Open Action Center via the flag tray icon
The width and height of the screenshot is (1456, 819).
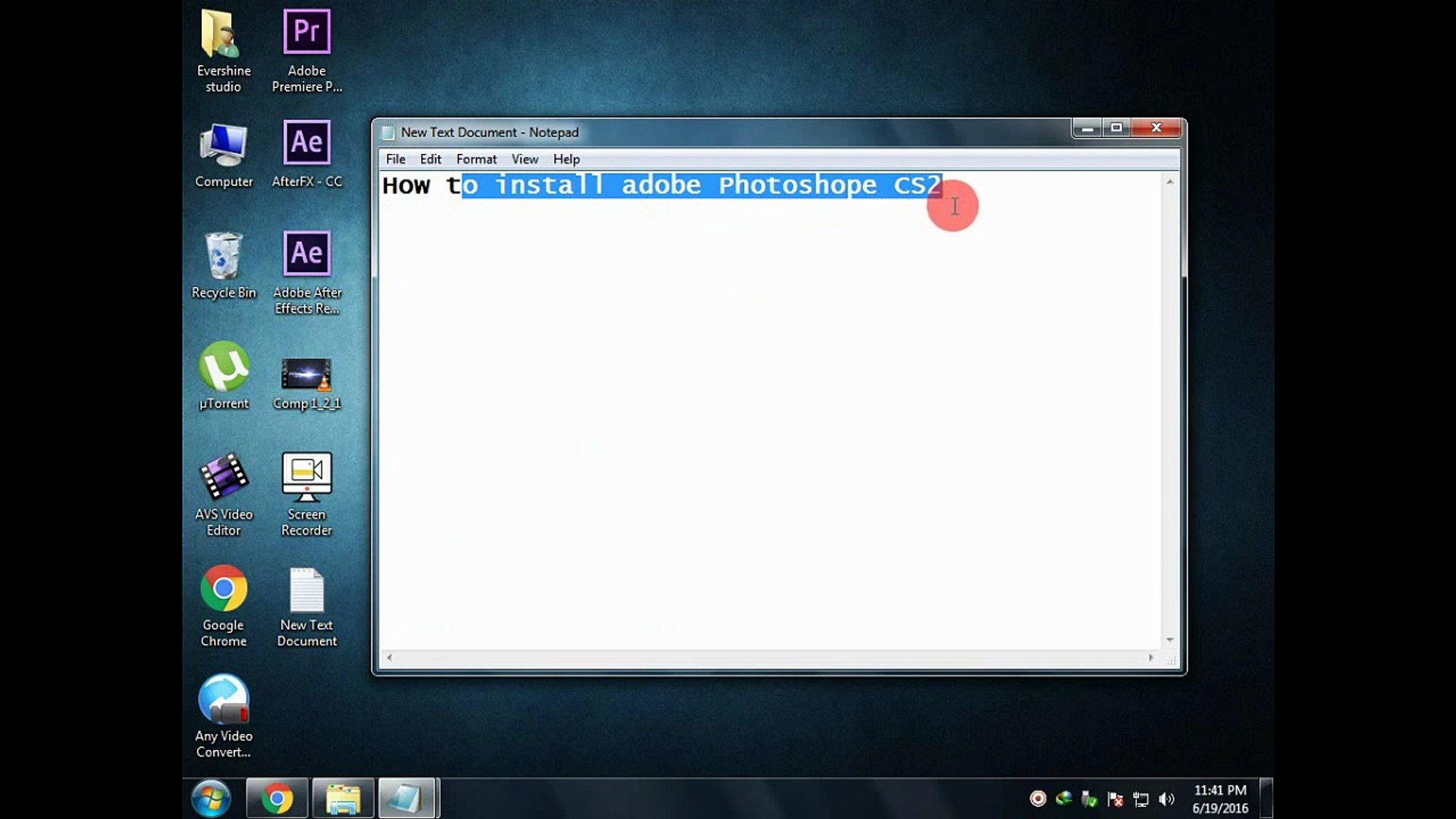pos(1116,799)
